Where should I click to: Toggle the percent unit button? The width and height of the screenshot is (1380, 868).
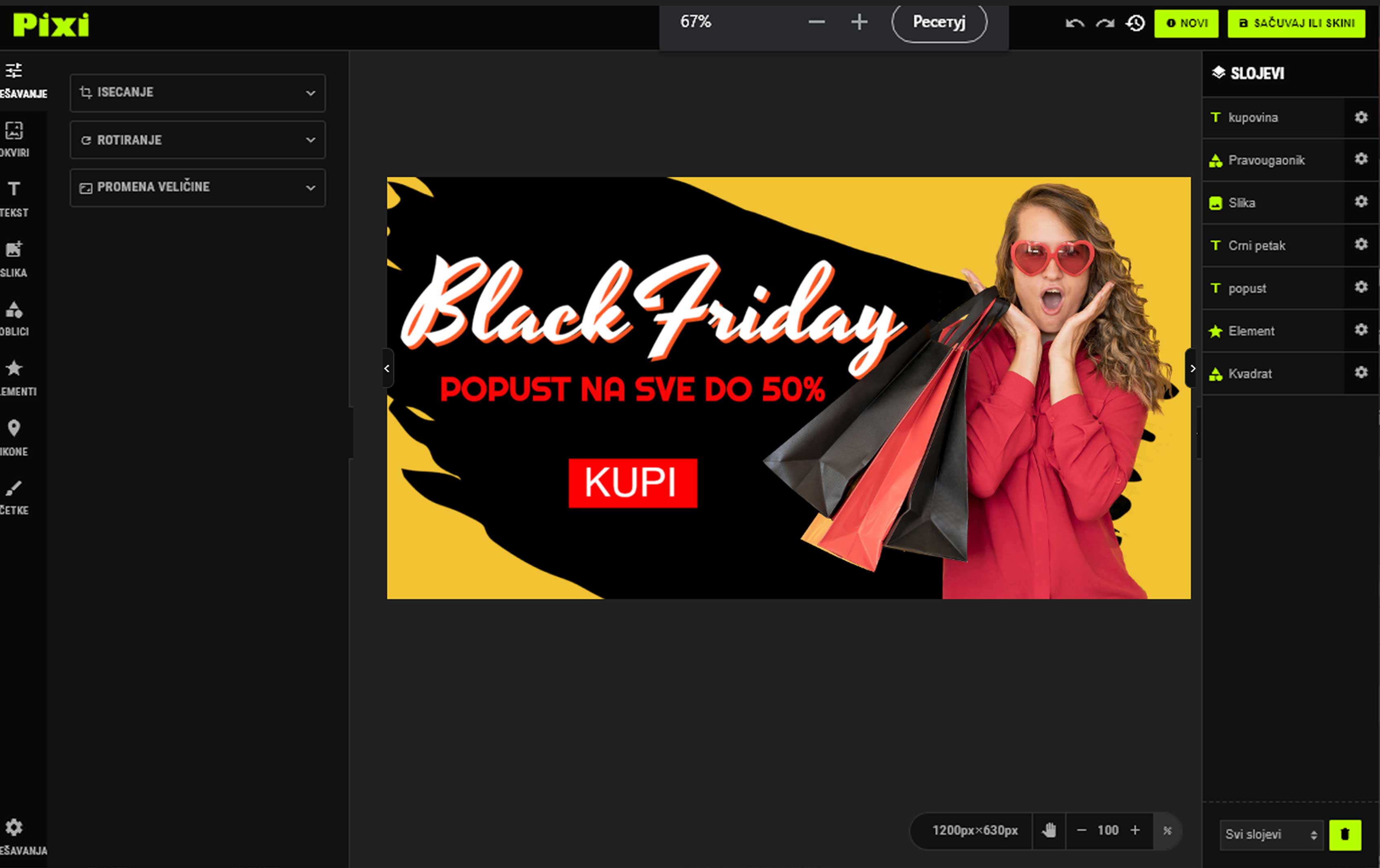click(x=1168, y=830)
